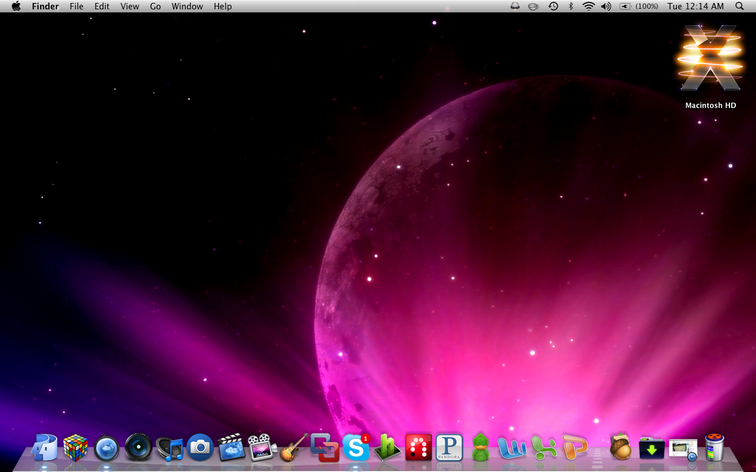
Task: Launch the Rubik's cube app in dock
Action: pos(76,448)
